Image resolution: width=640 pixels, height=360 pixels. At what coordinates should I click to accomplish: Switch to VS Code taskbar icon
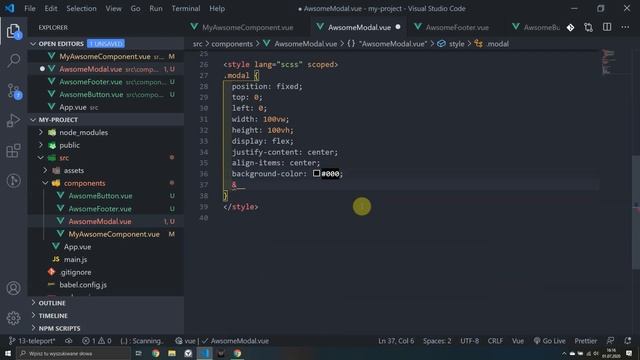point(204,353)
